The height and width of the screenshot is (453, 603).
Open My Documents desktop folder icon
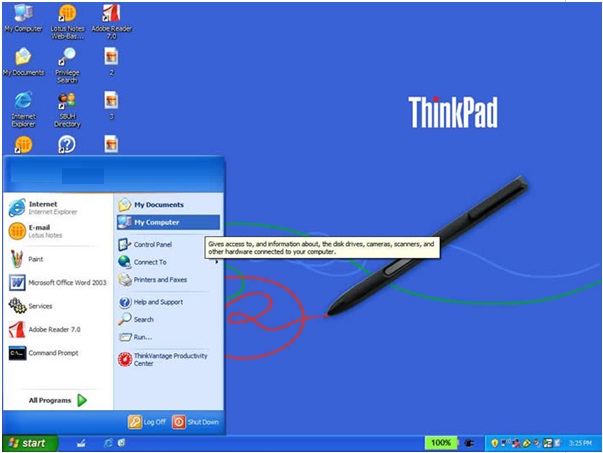click(x=23, y=60)
